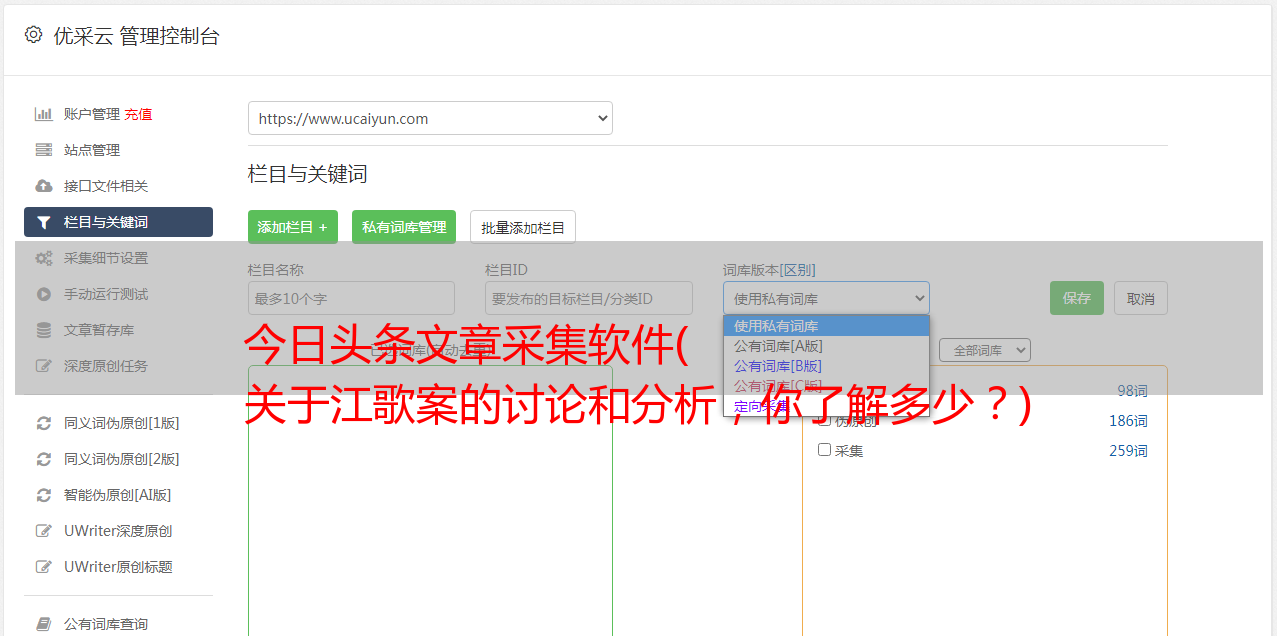Screen dimensions: 1277x636
Task: Open the 全部词库 filter dropdown
Action: 985,350
